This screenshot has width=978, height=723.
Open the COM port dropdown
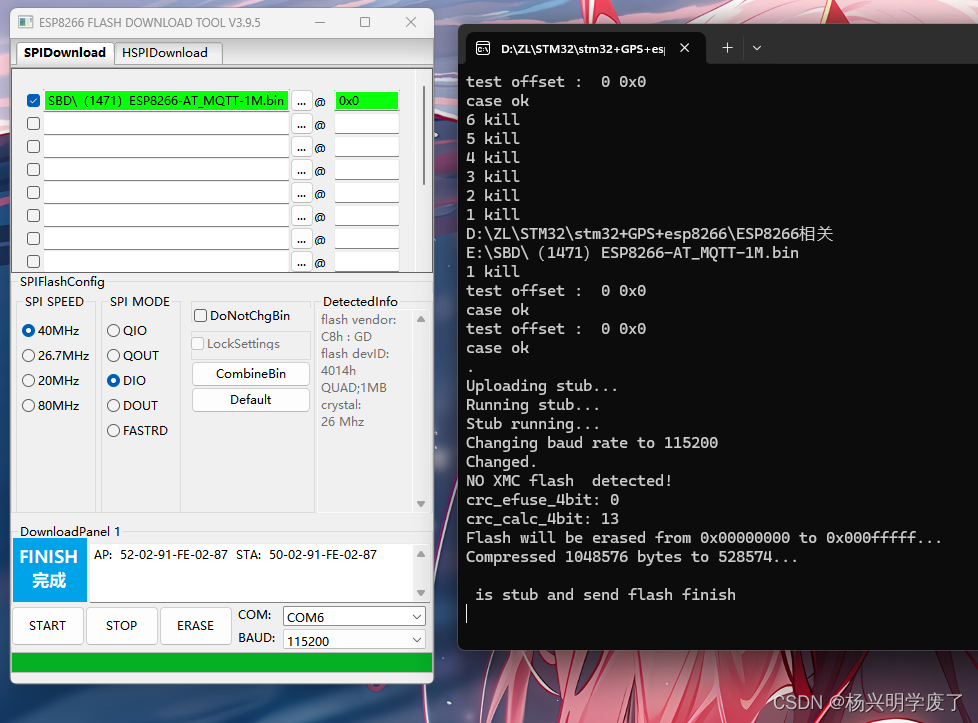(x=417, y=616)
